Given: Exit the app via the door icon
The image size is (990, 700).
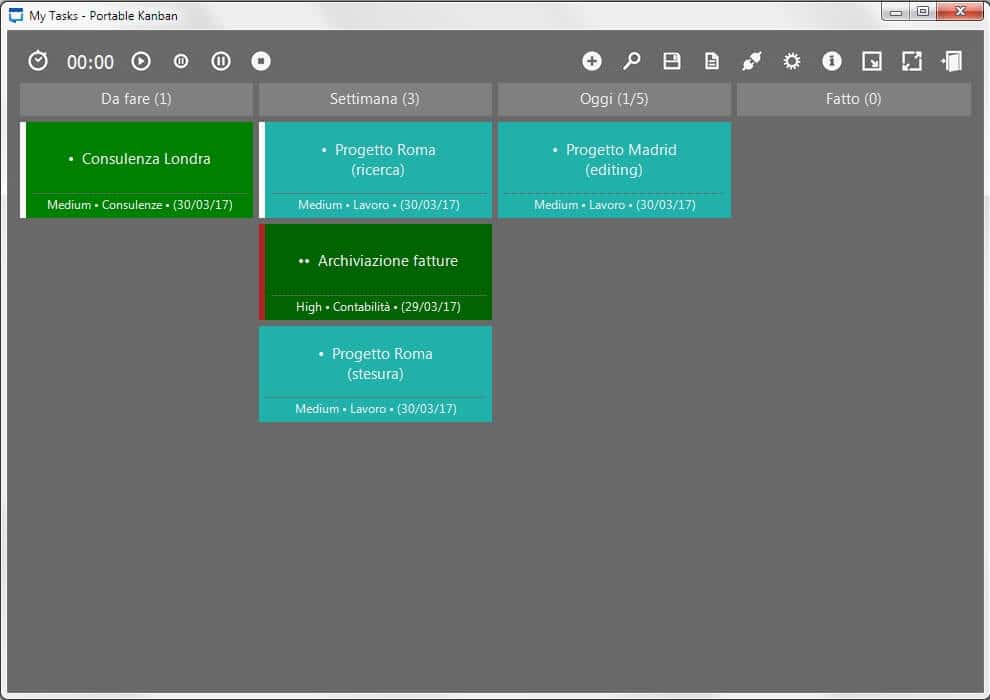Looking at the screenshot, I should pyautogui.click(x=951, y=61).
